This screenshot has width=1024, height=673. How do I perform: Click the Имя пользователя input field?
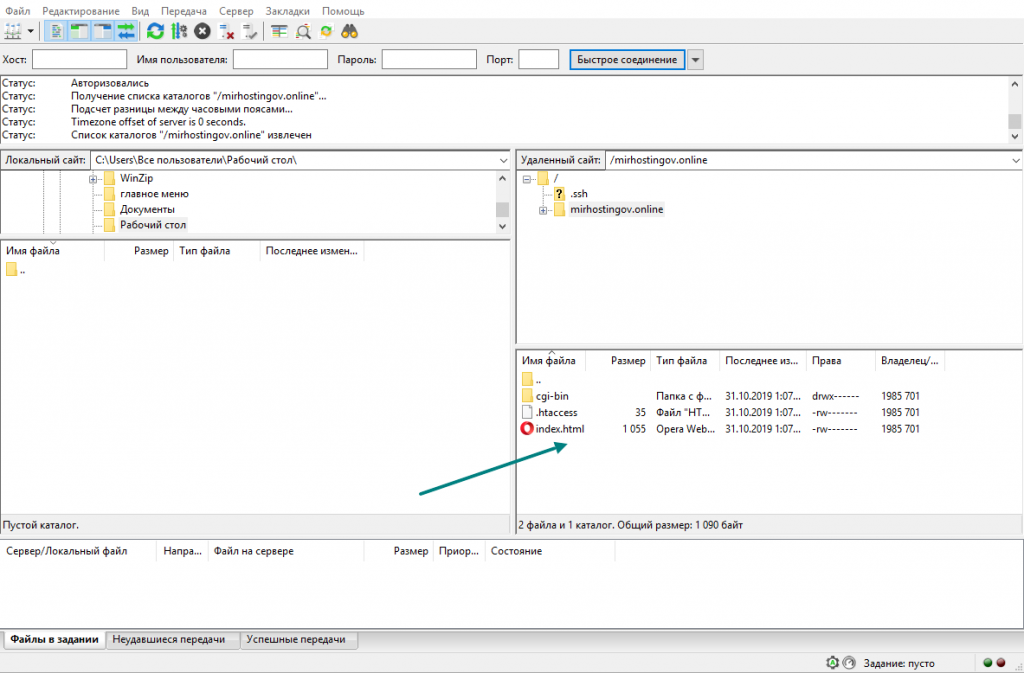point(280,59)
